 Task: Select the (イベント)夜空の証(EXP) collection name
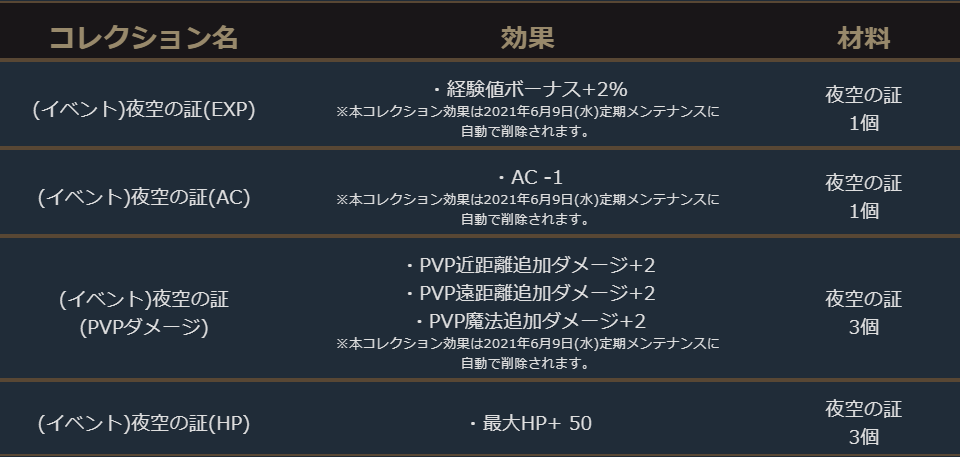144,109
